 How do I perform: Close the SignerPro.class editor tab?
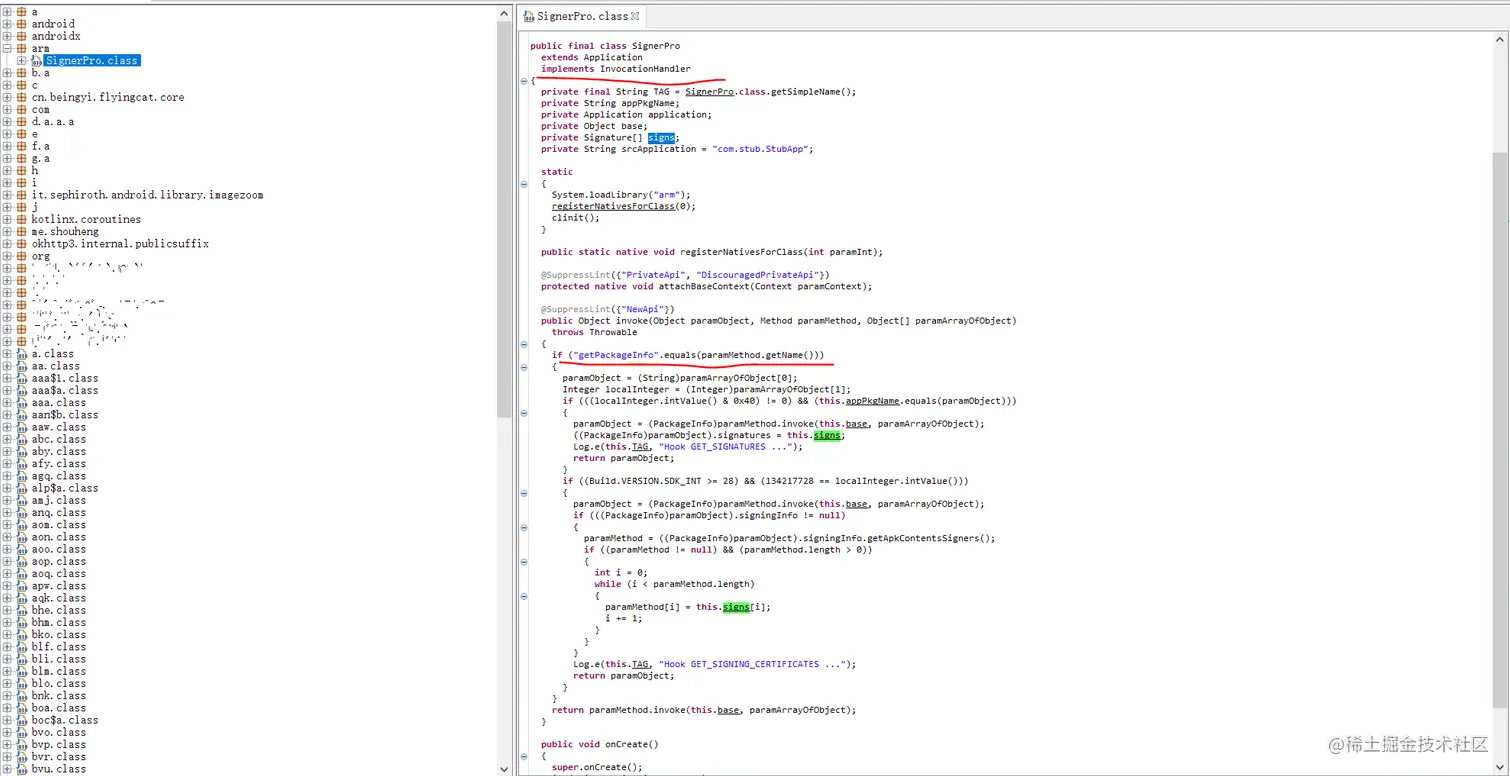(x=636, y=16)
